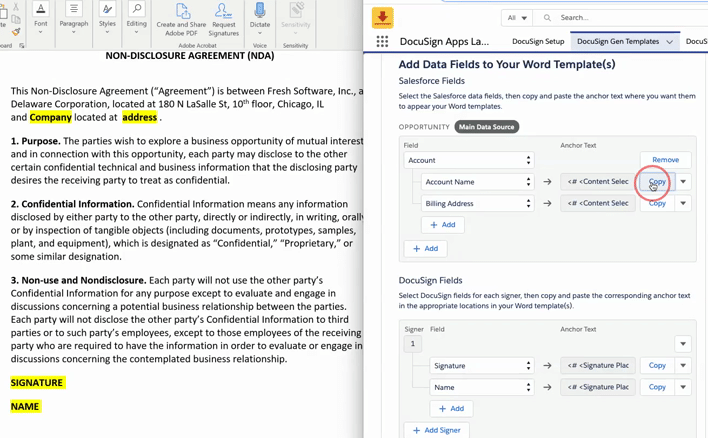Open the Billing Address field selector
708x438 pixels.
pyautogui.click(x=479, y=203)
